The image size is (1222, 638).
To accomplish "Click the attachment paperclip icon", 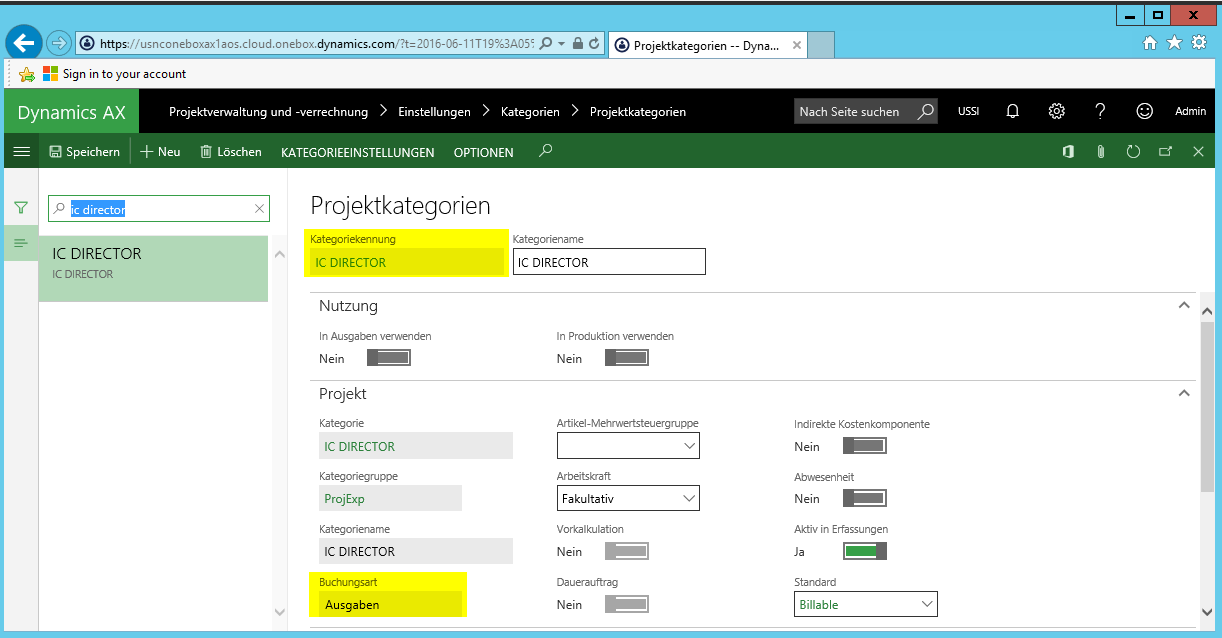I will 1100,152.
